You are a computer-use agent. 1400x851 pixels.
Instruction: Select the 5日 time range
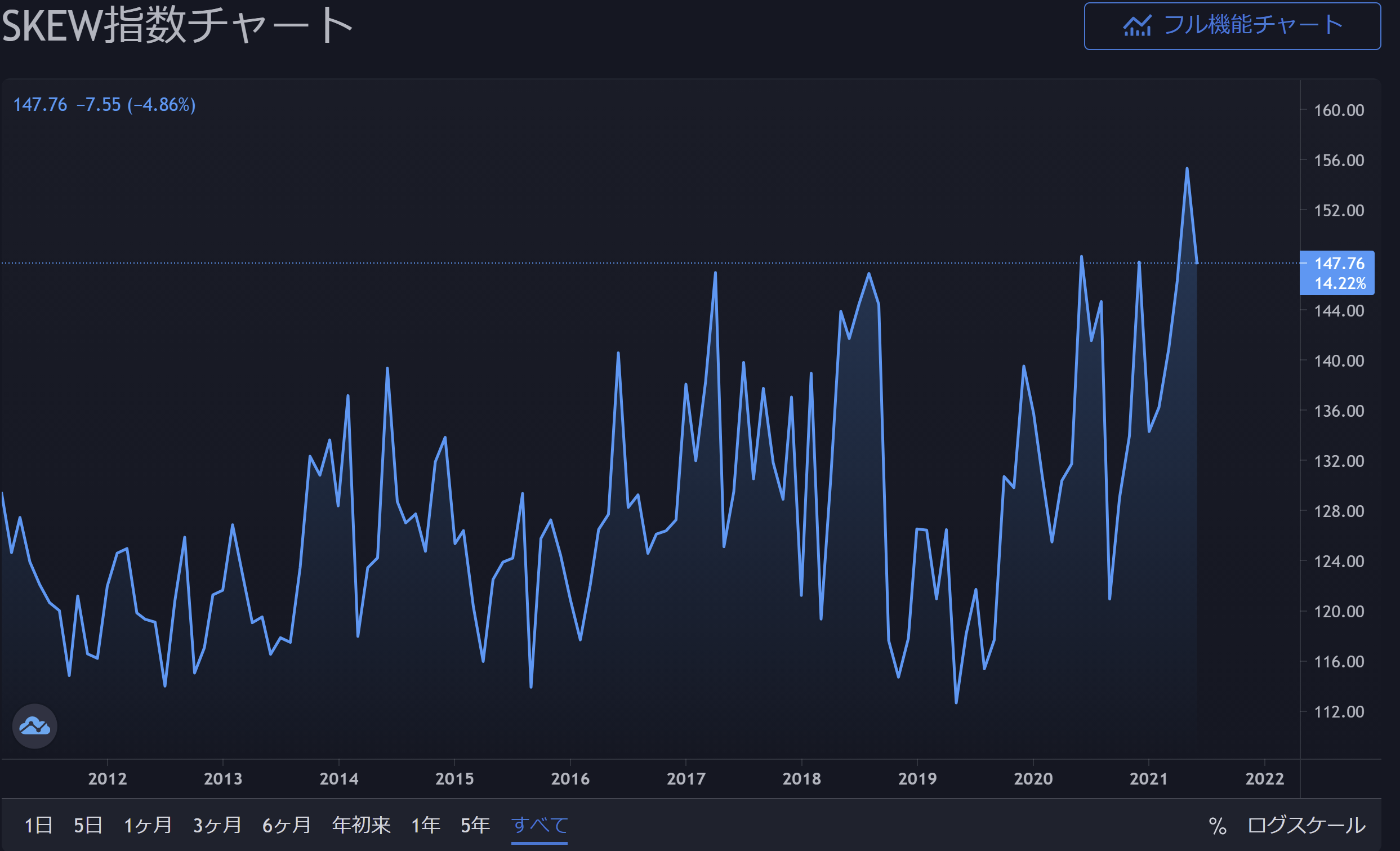[x=88, y=825]
